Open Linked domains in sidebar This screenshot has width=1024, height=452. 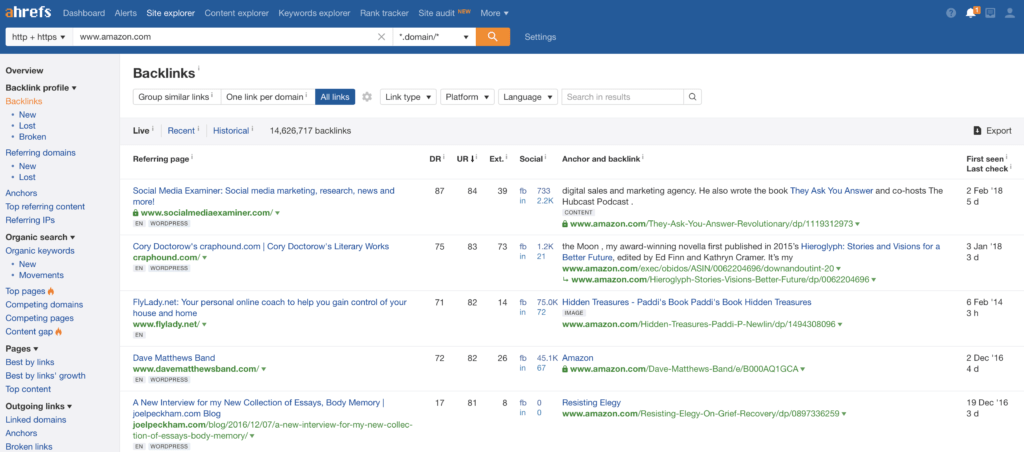coord(35,420)
